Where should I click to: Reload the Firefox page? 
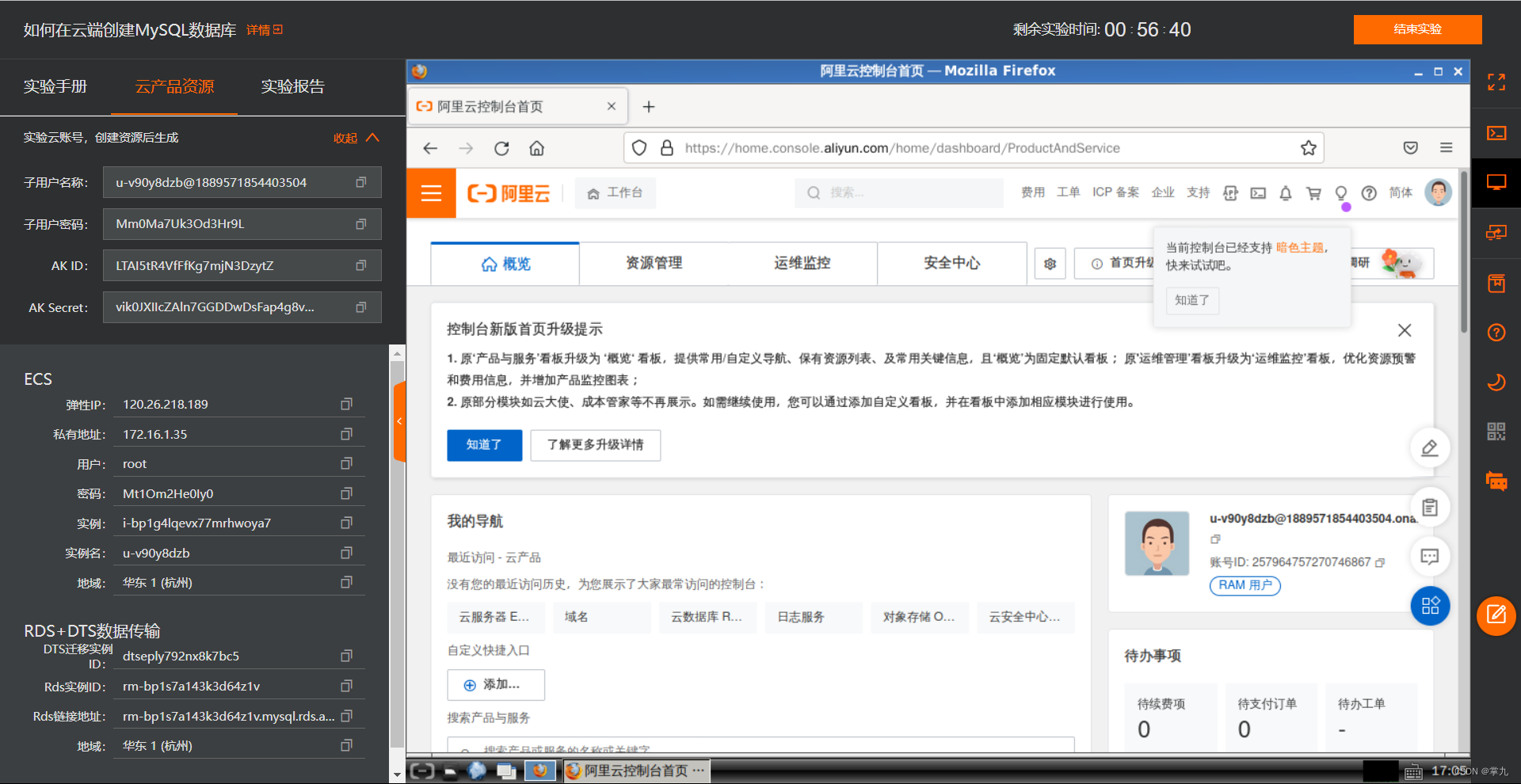tap(501, 148)
